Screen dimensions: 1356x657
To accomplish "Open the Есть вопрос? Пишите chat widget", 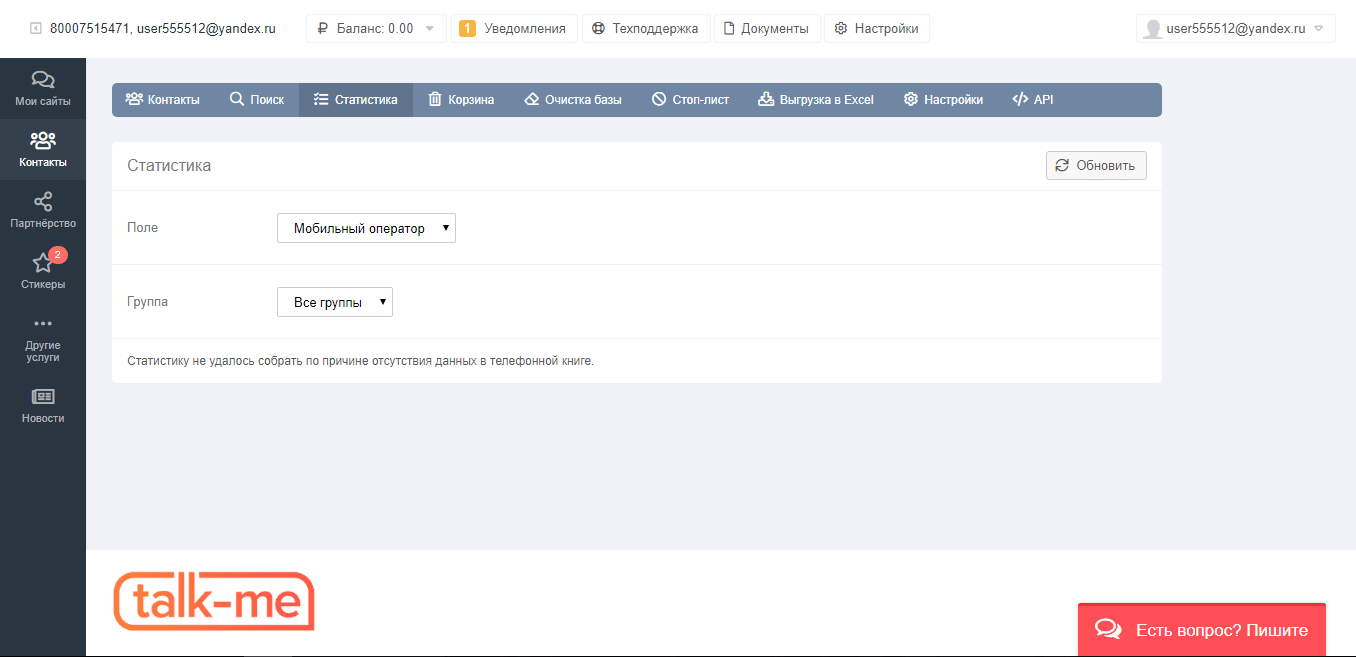I will pyautogui.click(x=1201, y=630).
